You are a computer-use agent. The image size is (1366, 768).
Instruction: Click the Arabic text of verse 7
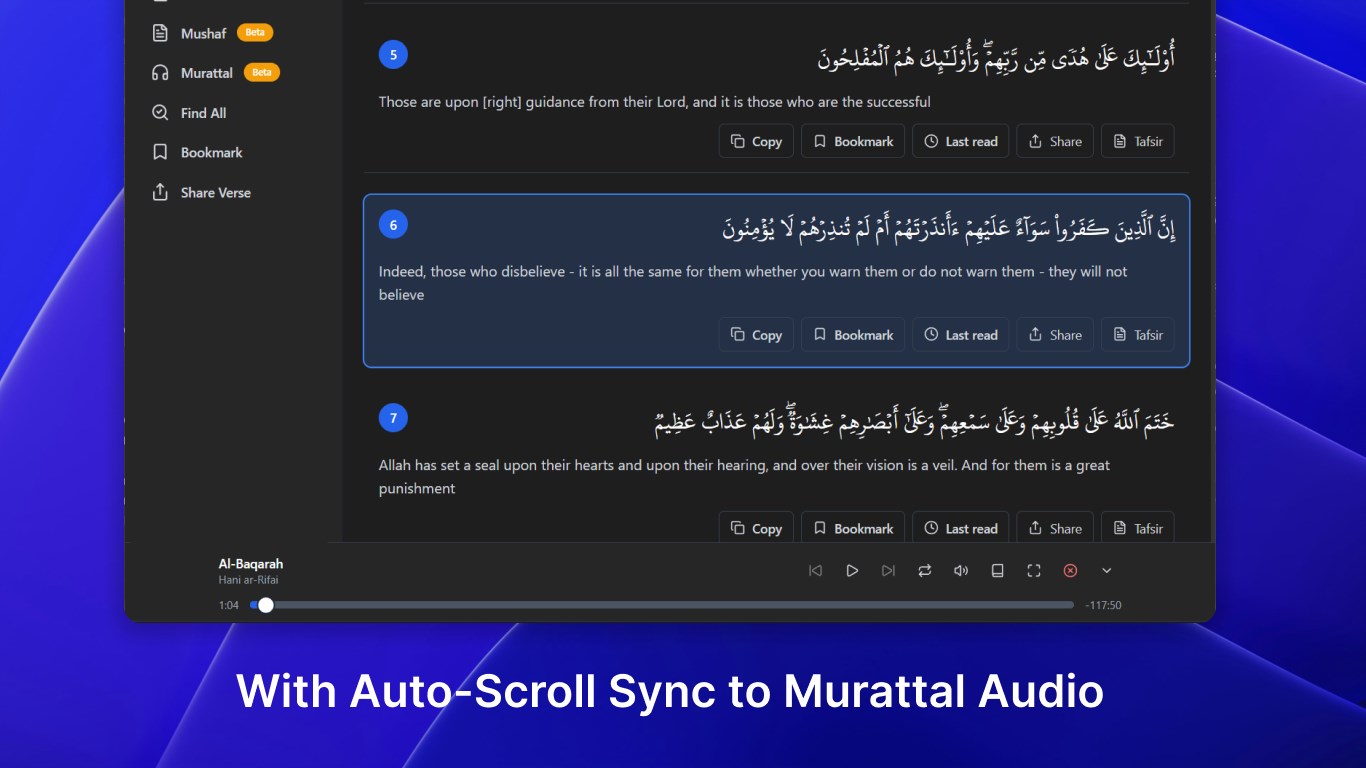click(x=914, y=421)
